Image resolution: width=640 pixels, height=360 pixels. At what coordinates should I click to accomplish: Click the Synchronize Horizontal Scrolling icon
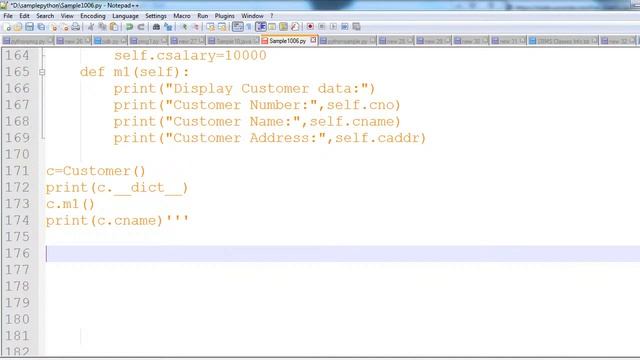[x=222, y=27]
